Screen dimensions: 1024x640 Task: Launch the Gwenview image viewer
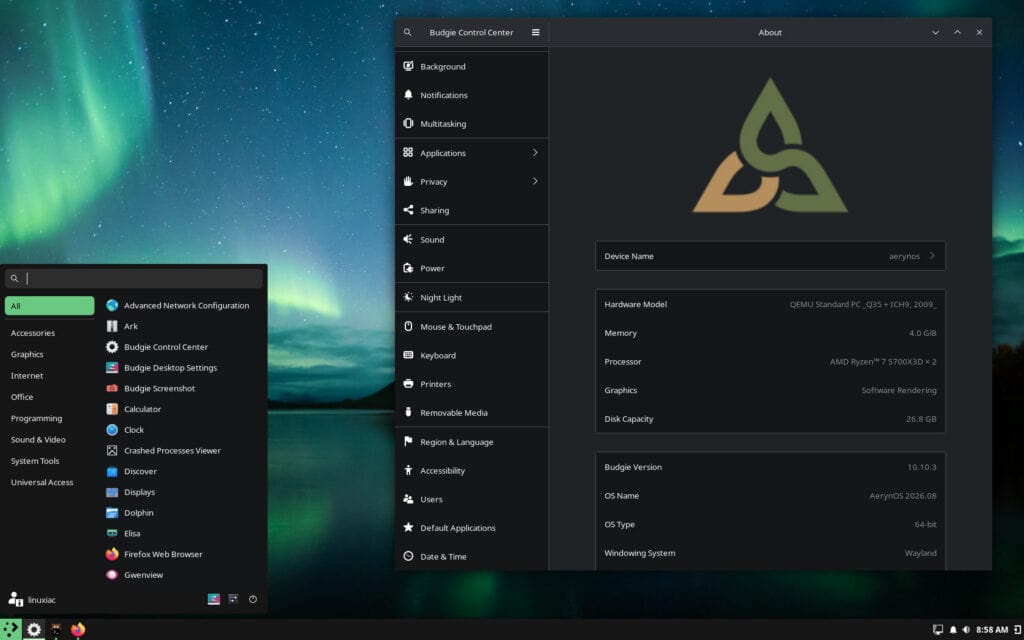[183, 575]
